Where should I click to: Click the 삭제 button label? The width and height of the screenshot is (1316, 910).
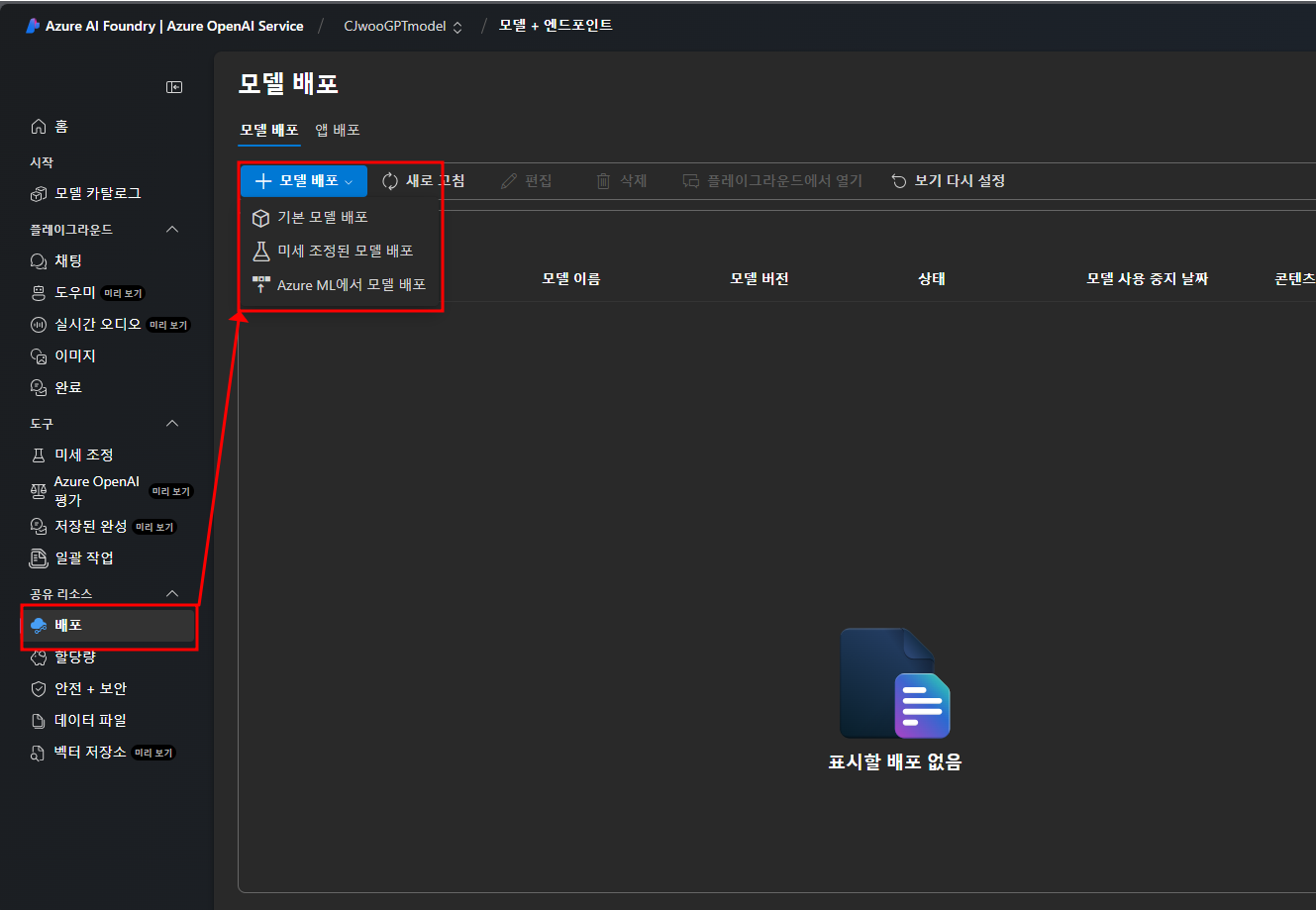point(633,180)
